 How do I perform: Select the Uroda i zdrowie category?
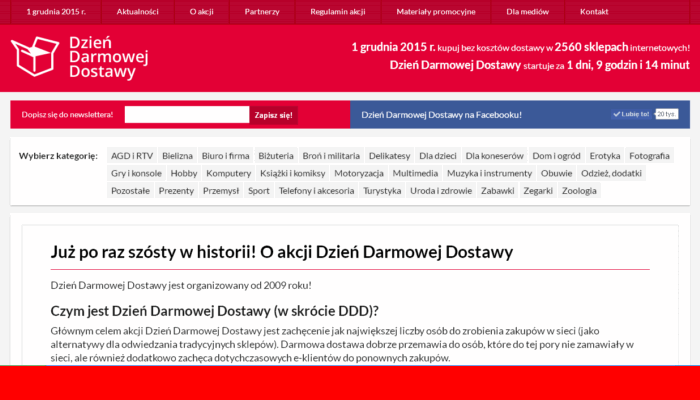pyautogui.click(x=441, y=191)
